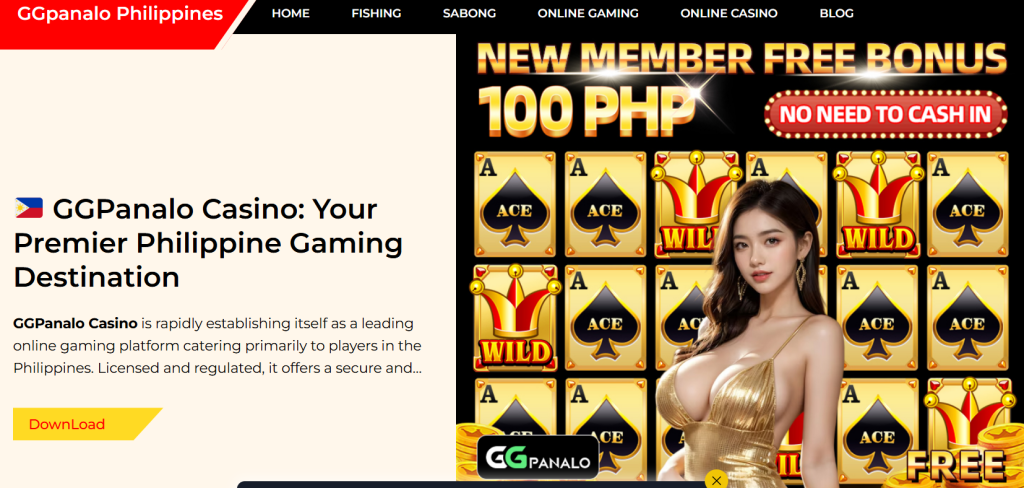Click the NO NEED TO CASH IN badge

(x=886, y=114)
